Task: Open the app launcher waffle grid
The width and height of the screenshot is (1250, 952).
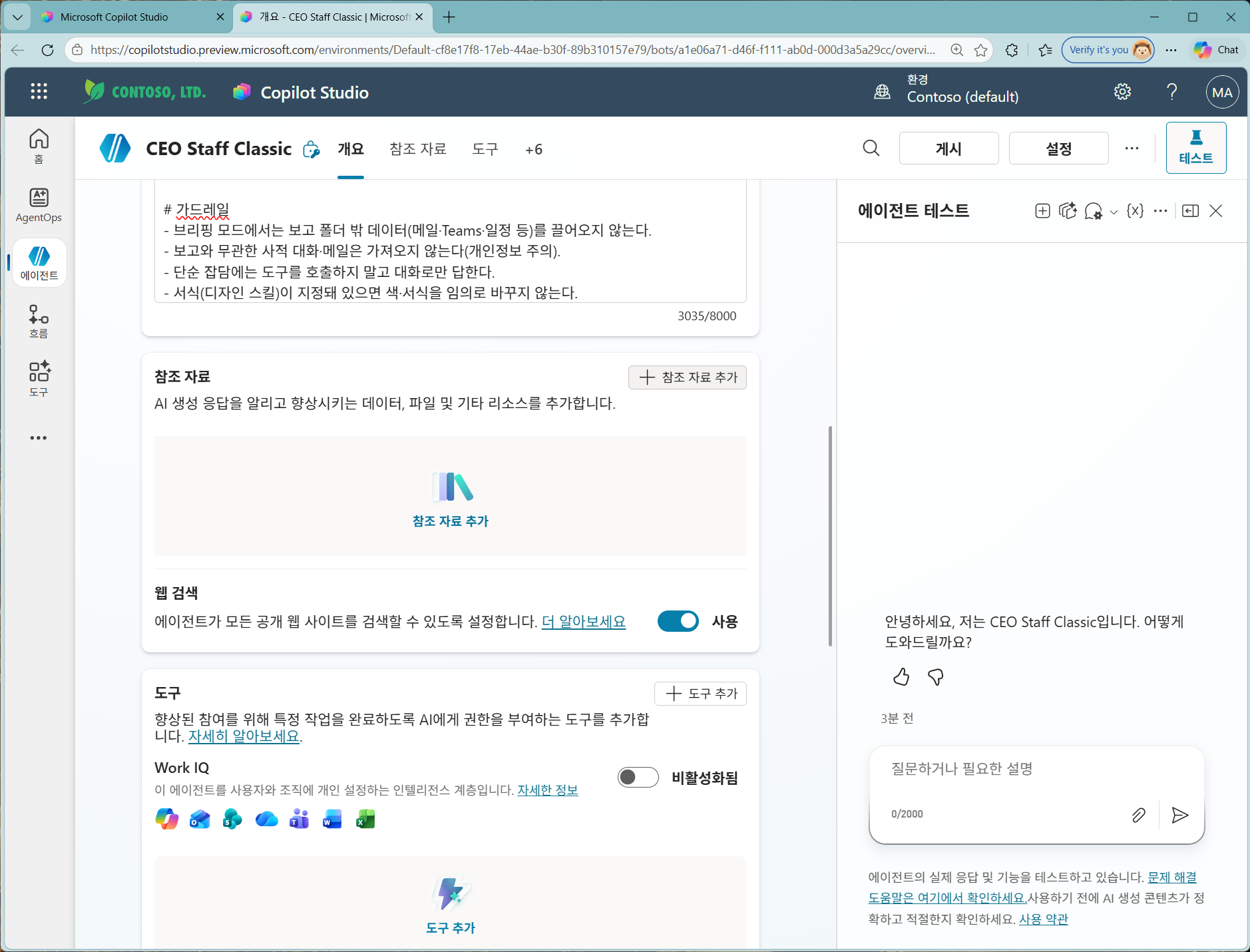Action: coord(39,92)
